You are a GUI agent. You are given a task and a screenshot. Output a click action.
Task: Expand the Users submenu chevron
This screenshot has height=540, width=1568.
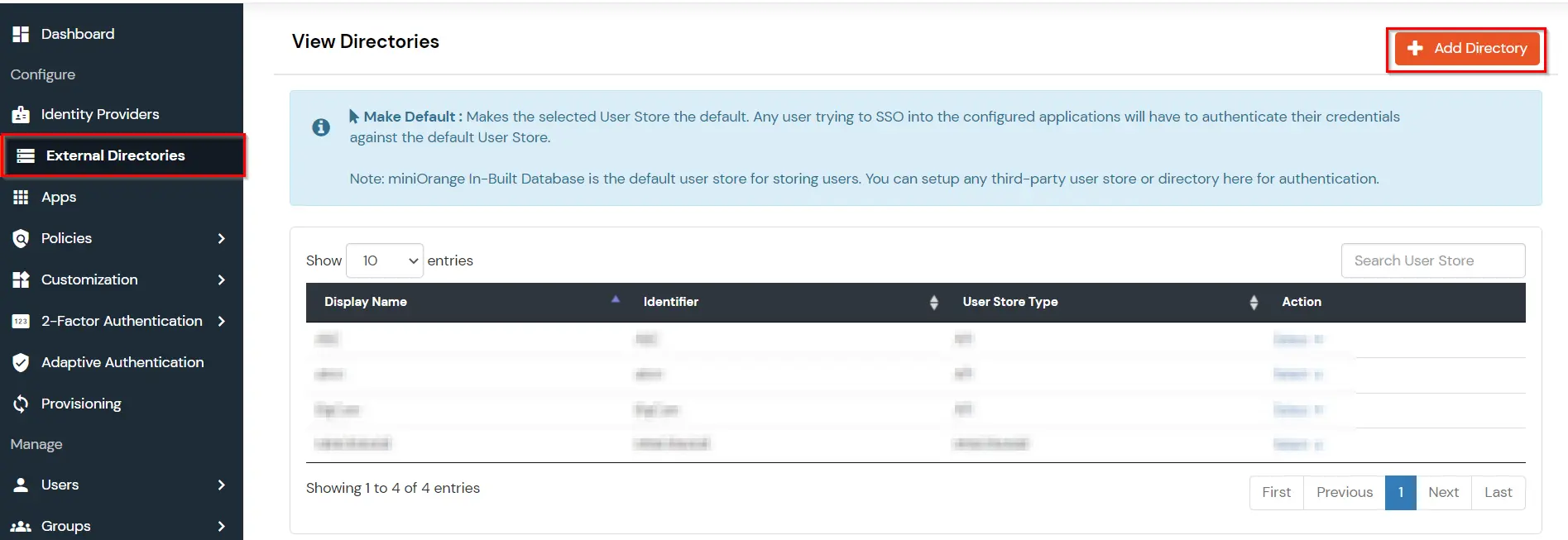tap(221, 485)
